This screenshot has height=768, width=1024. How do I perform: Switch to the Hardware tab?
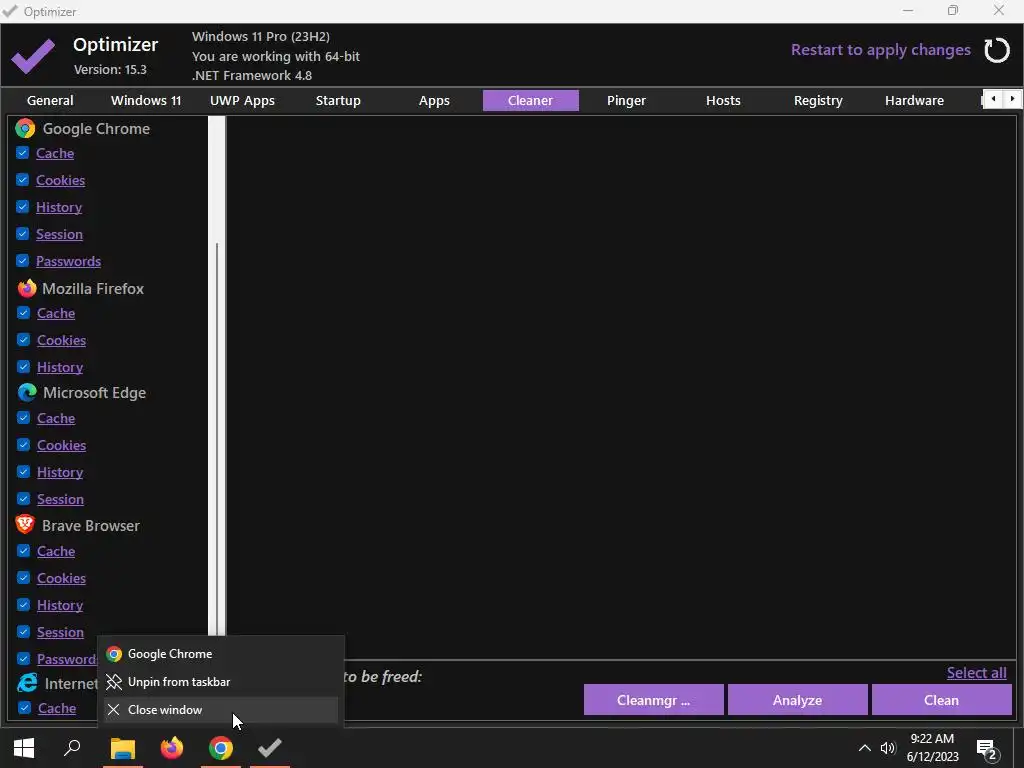(x=914, y=101)
